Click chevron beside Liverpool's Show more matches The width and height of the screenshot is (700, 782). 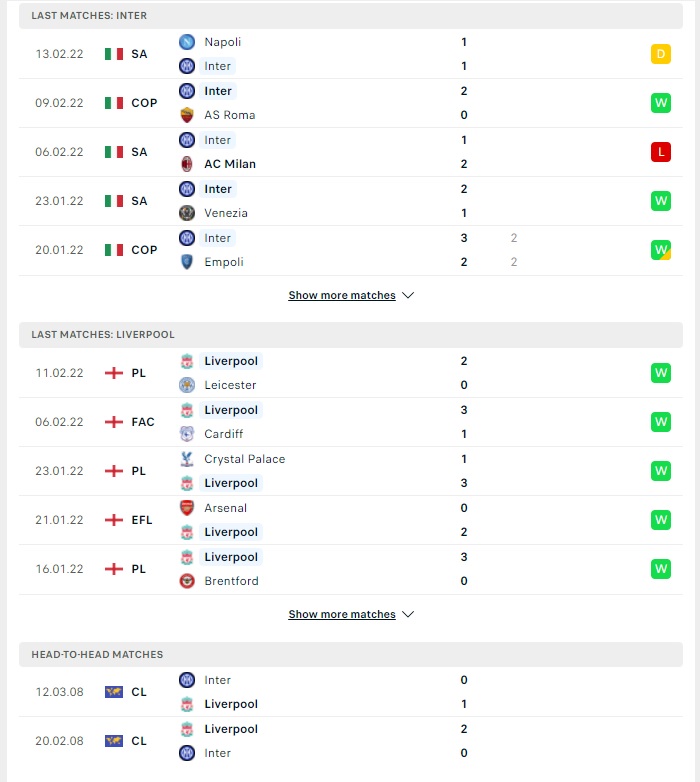408,614
